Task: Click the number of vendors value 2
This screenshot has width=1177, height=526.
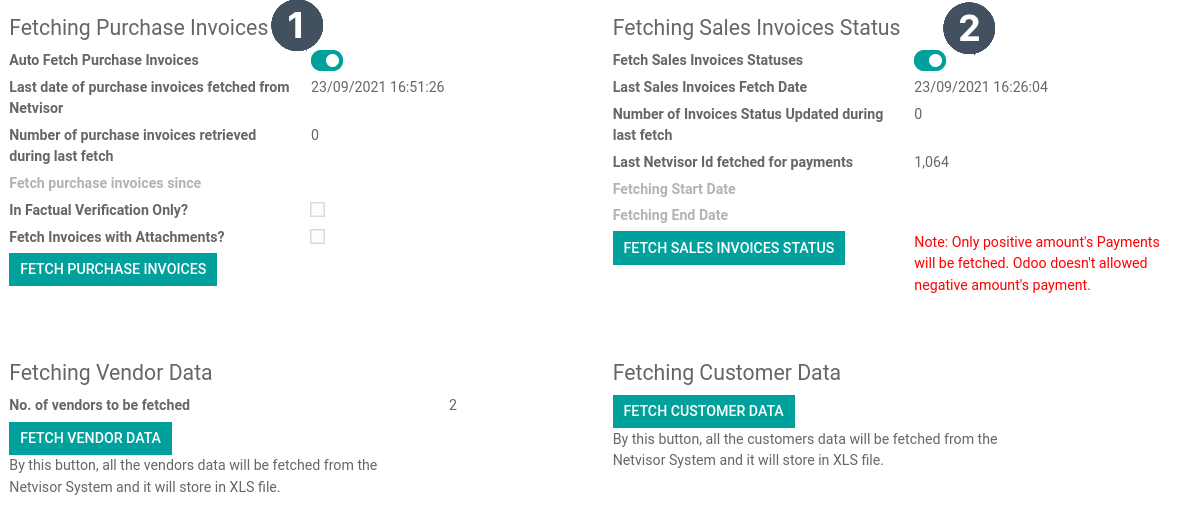Action: point(453,405)
